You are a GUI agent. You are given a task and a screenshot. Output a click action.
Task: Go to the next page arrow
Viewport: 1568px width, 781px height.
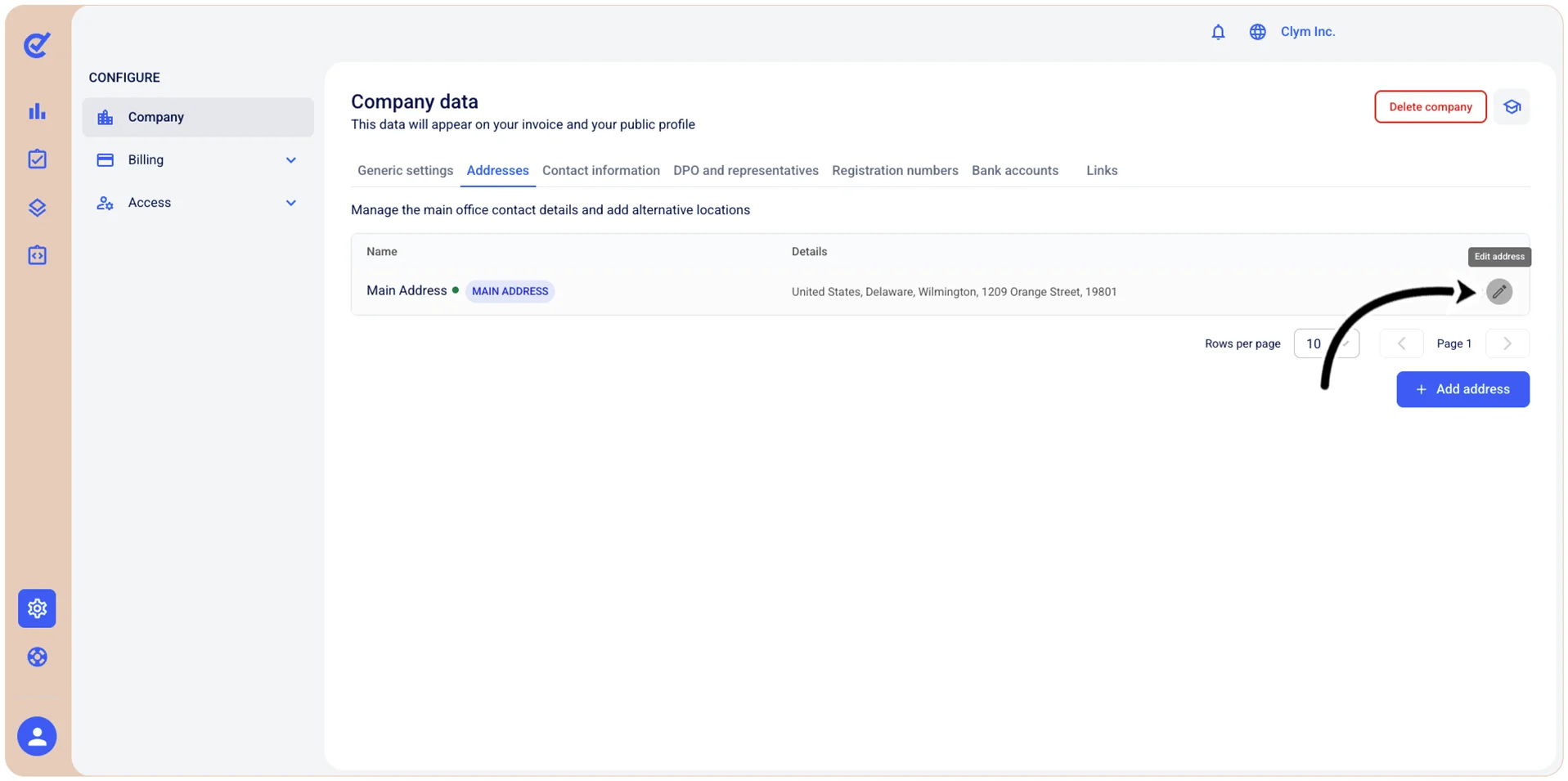1507,343
